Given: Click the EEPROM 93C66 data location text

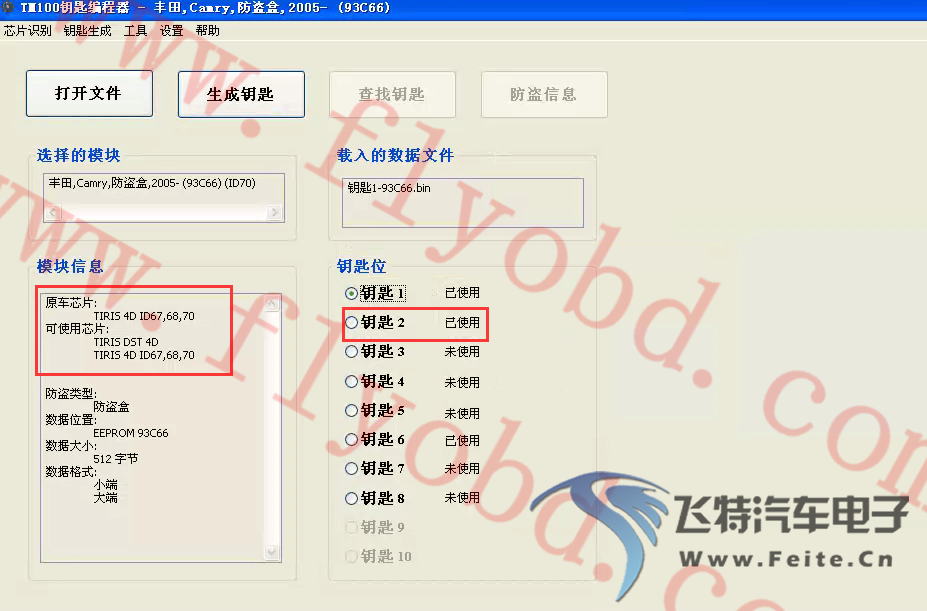Looking at the screenshot, I should pos(131,433).
